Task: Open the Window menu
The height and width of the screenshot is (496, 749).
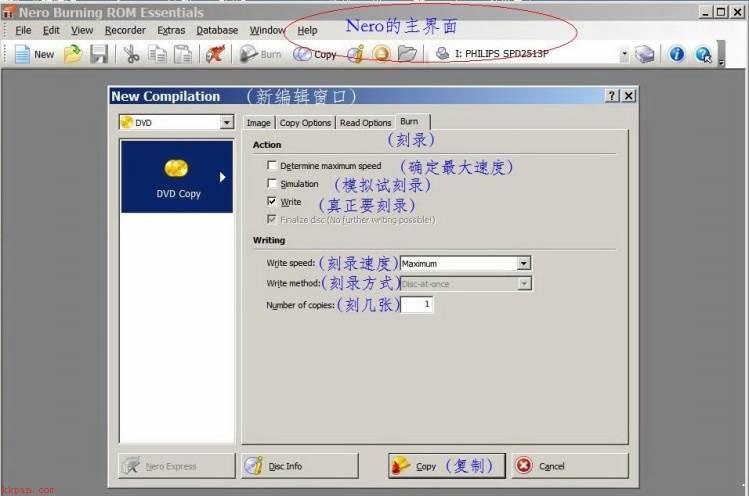Action: click(x=267, y=31)
